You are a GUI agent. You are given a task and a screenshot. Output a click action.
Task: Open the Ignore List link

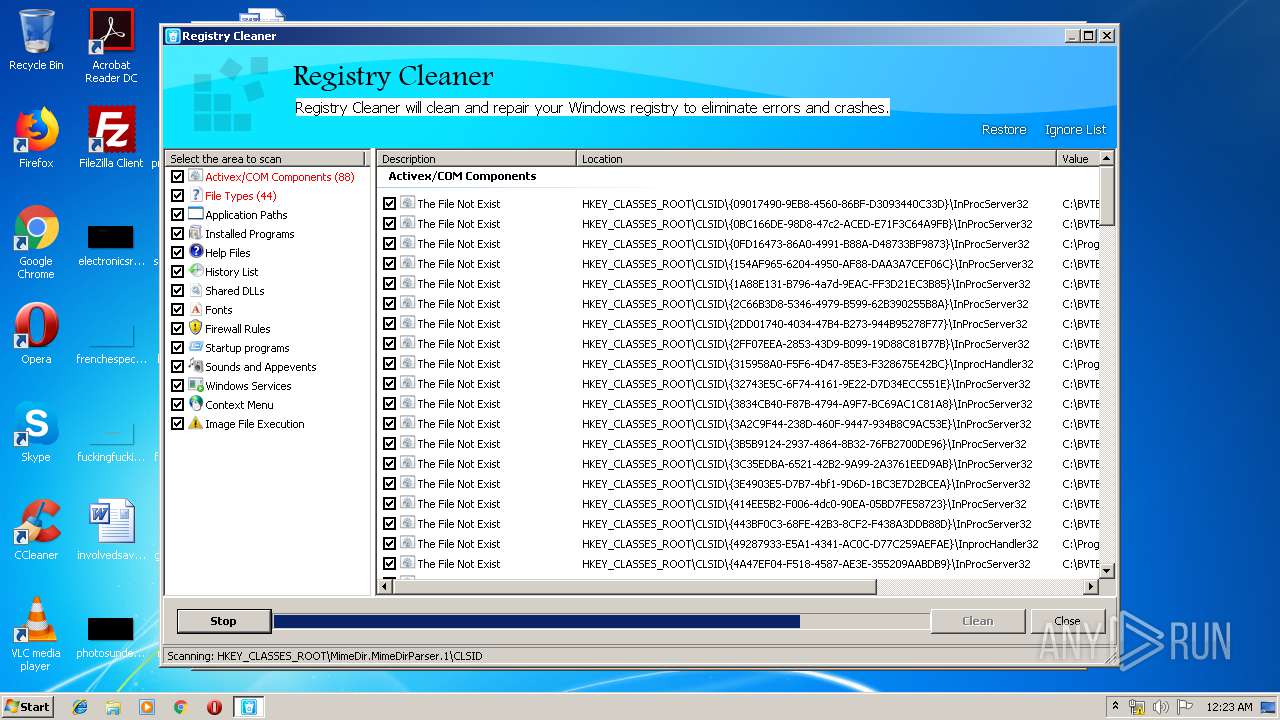[x=1075, y=130]
